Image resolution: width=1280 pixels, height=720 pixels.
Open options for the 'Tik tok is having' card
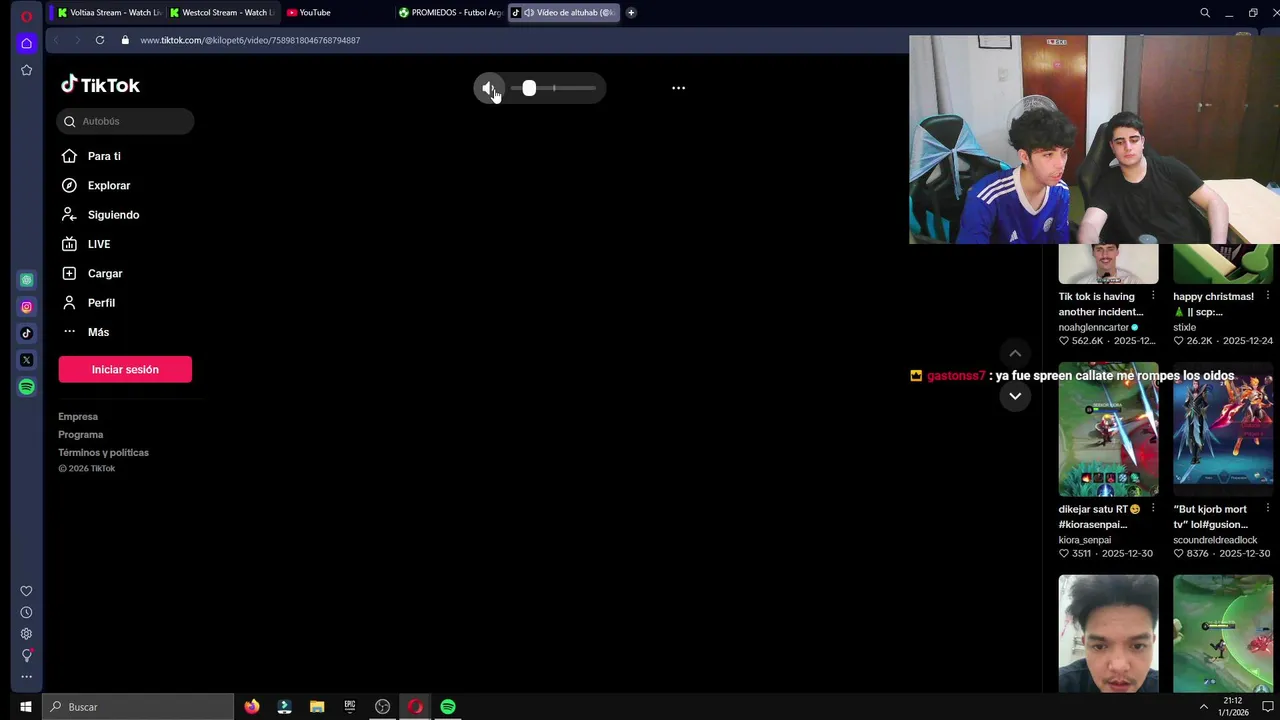tap(1153, 296)
